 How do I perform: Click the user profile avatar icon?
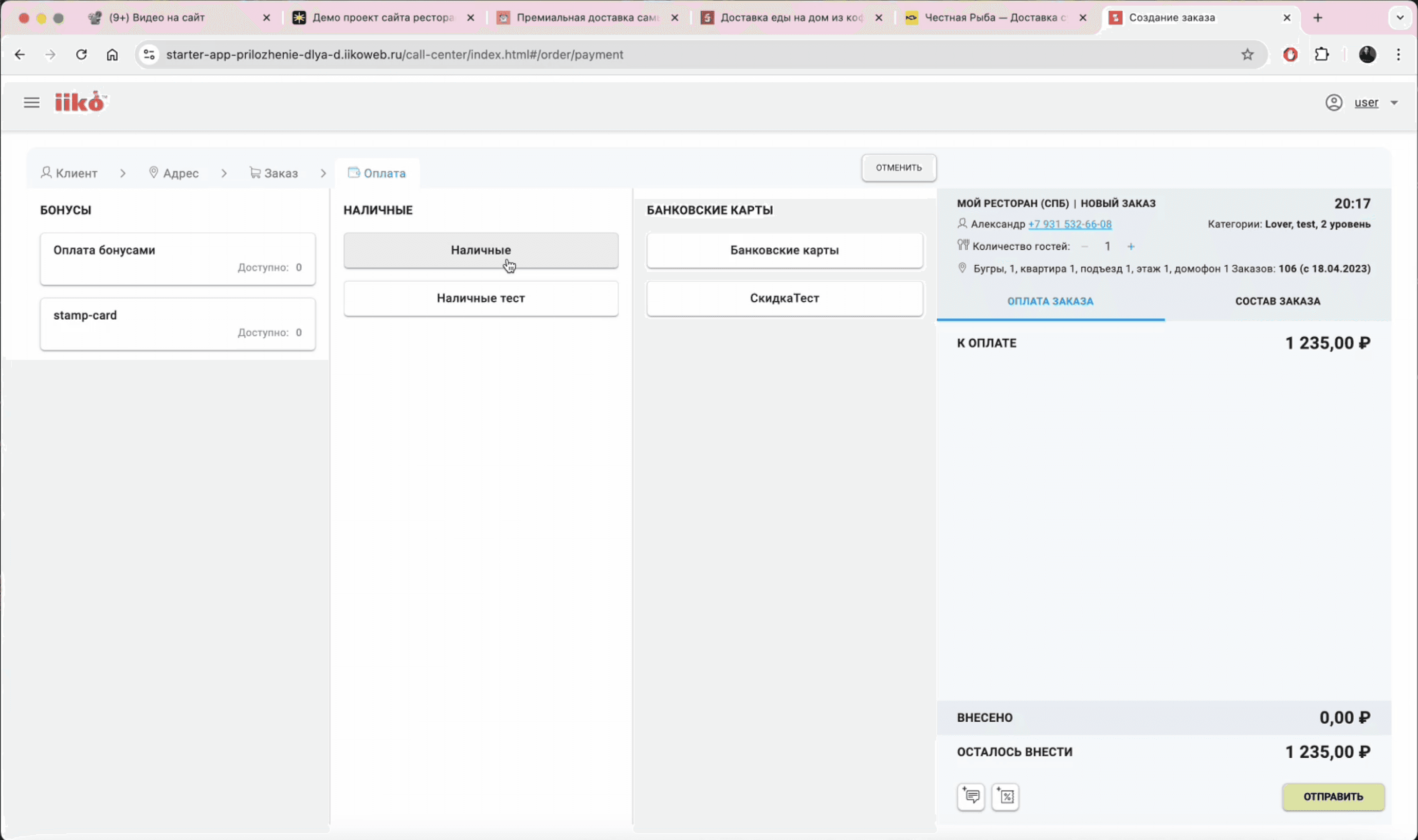1334,102
